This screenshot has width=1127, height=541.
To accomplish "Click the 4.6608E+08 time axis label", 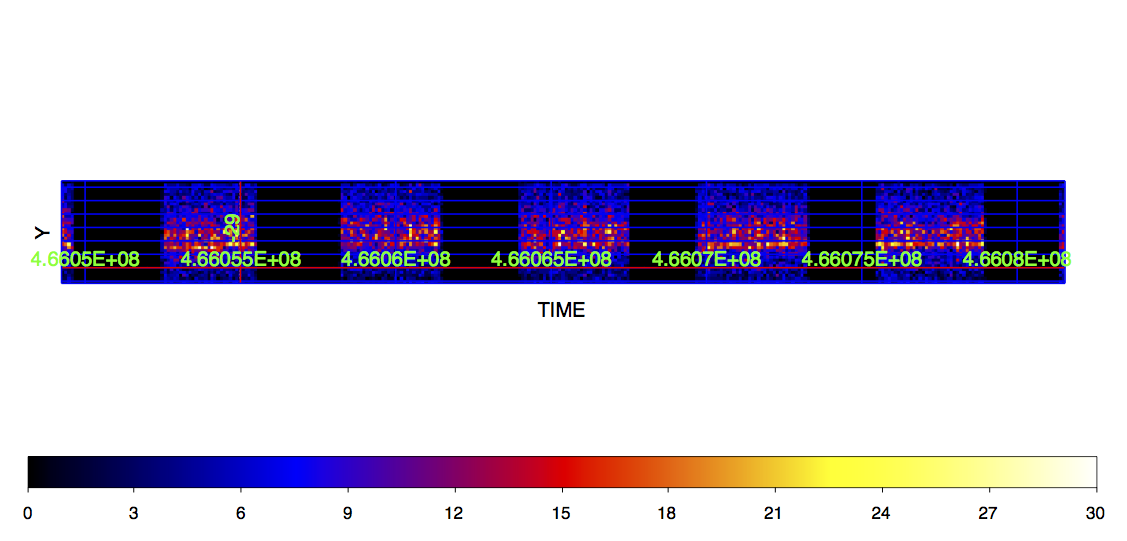I will [1017, 259].
